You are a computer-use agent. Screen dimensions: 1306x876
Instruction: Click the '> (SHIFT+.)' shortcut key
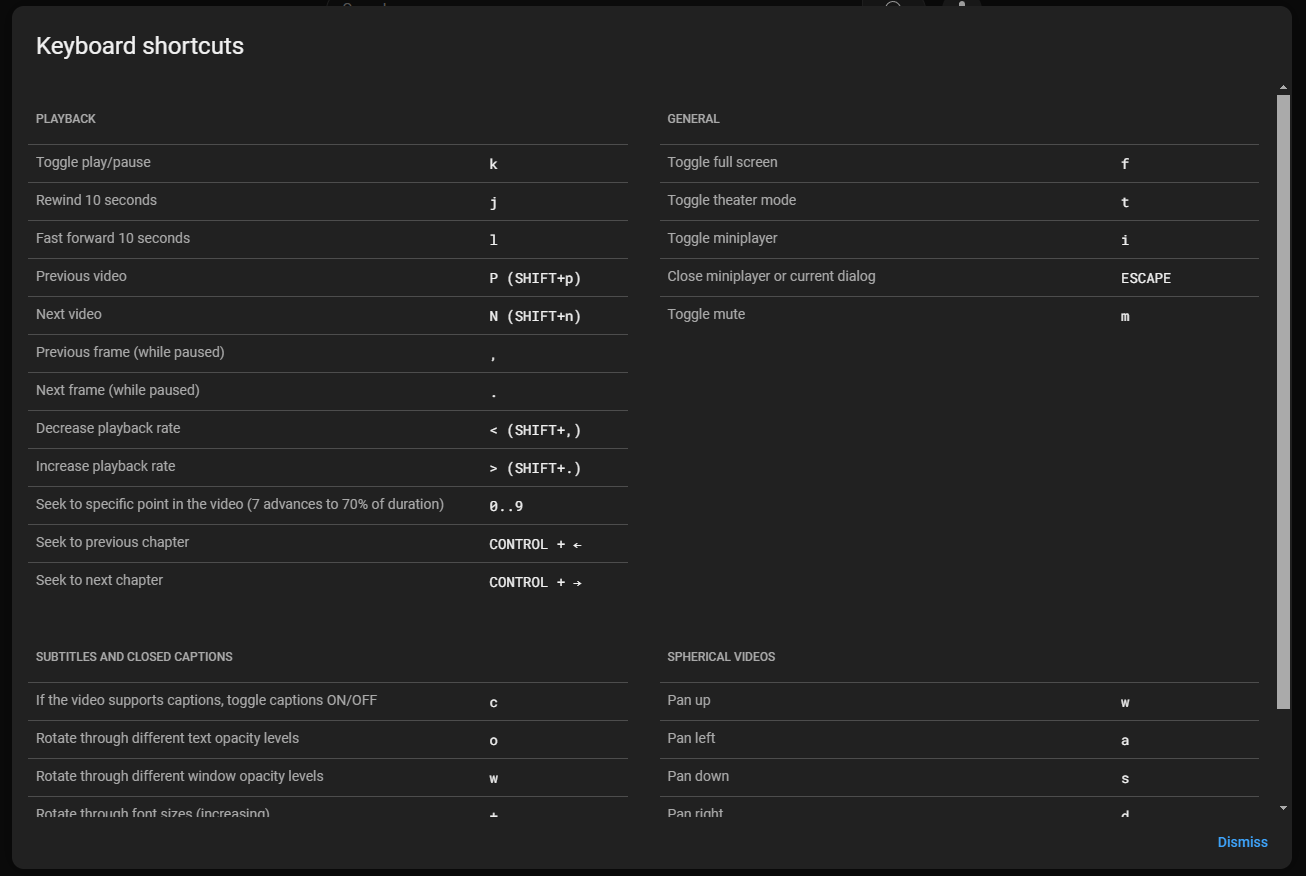point(535,468)
